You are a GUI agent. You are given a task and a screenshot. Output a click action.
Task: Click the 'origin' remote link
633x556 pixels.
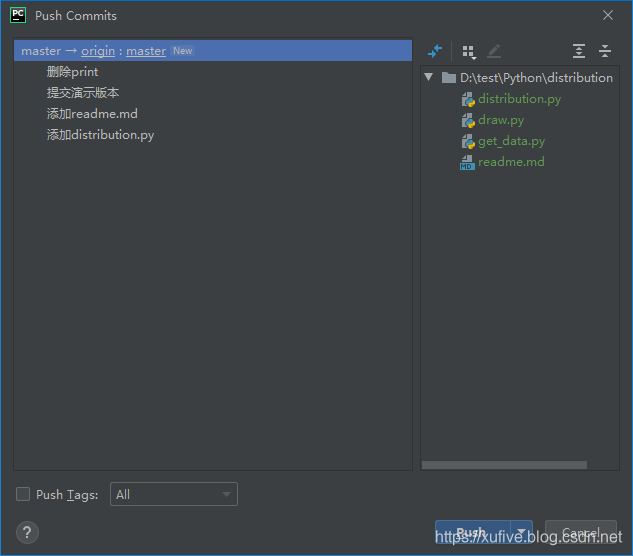coord(98,51)
